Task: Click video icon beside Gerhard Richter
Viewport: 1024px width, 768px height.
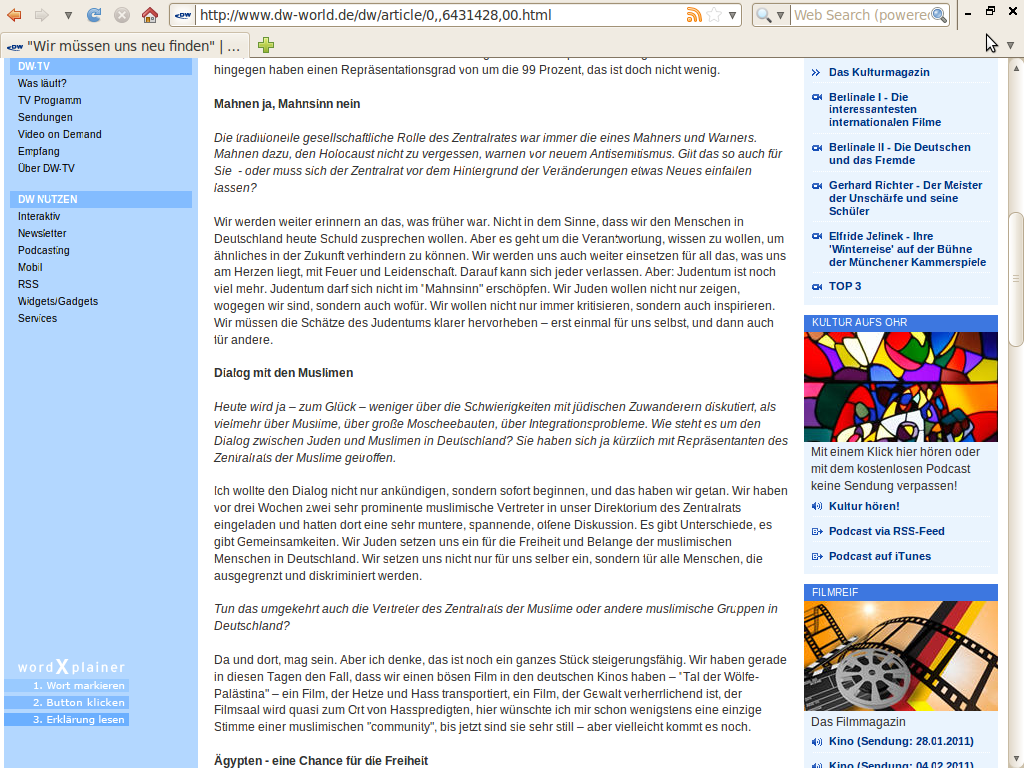Action: click(x=816, y=185)
